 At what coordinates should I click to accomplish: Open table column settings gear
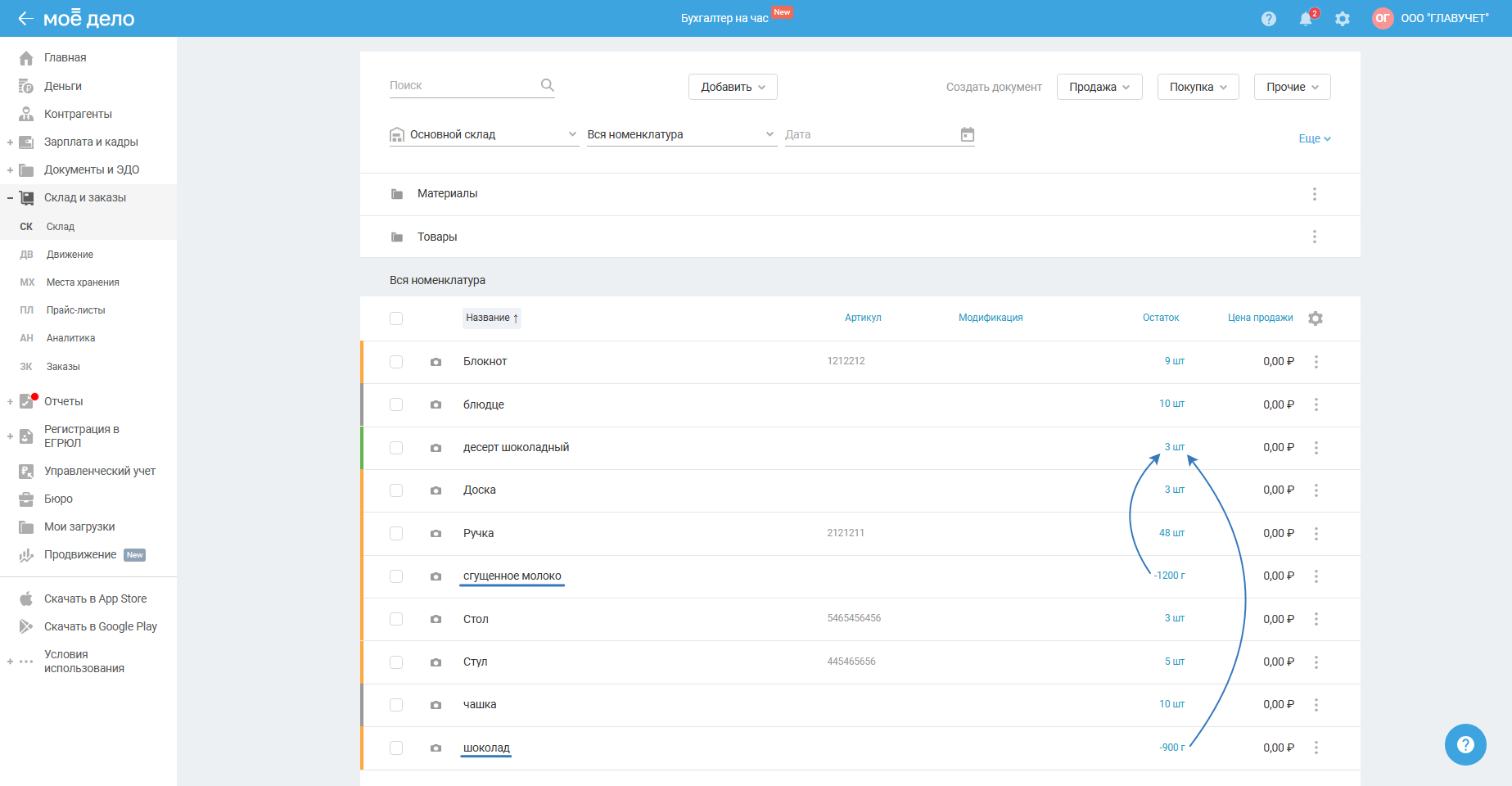coord(1316,318)
